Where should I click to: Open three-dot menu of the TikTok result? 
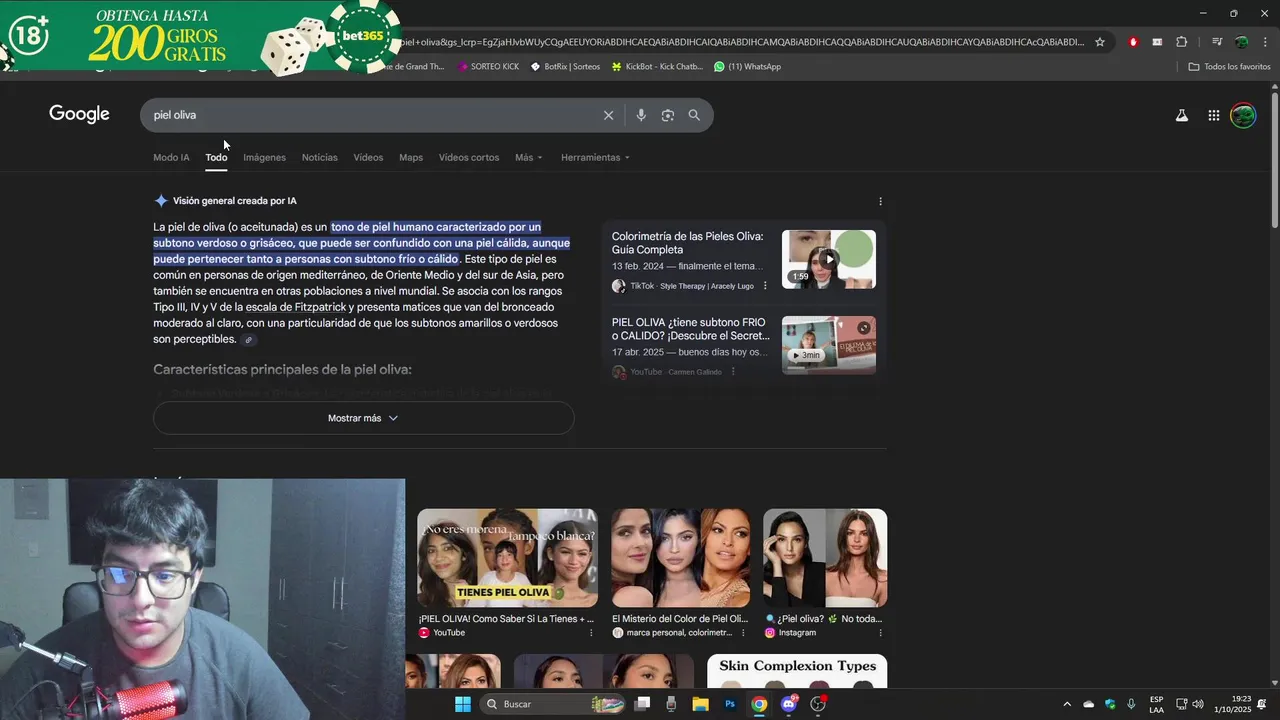(x=765, y=286)
